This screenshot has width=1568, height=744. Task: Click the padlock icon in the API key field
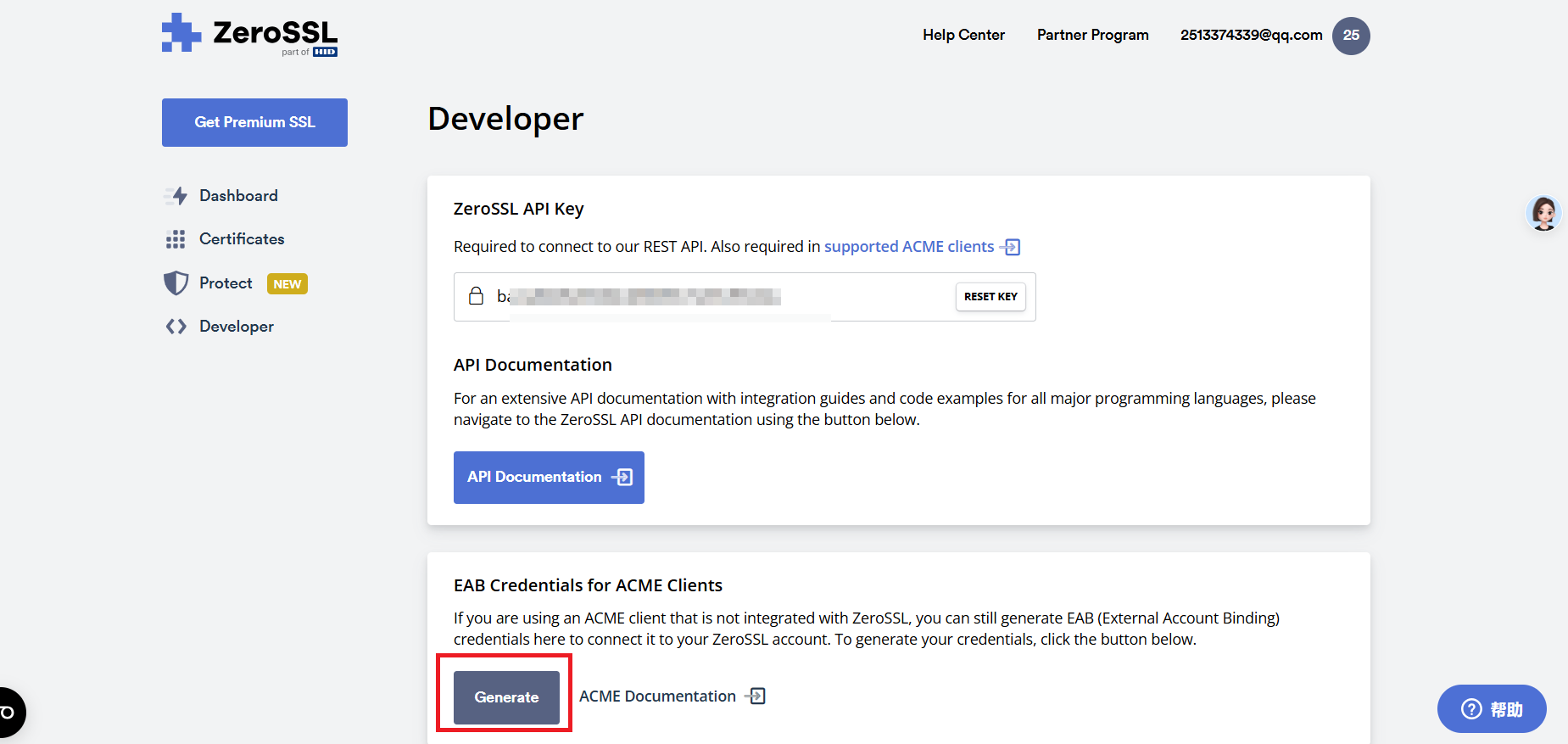(477, 295)
